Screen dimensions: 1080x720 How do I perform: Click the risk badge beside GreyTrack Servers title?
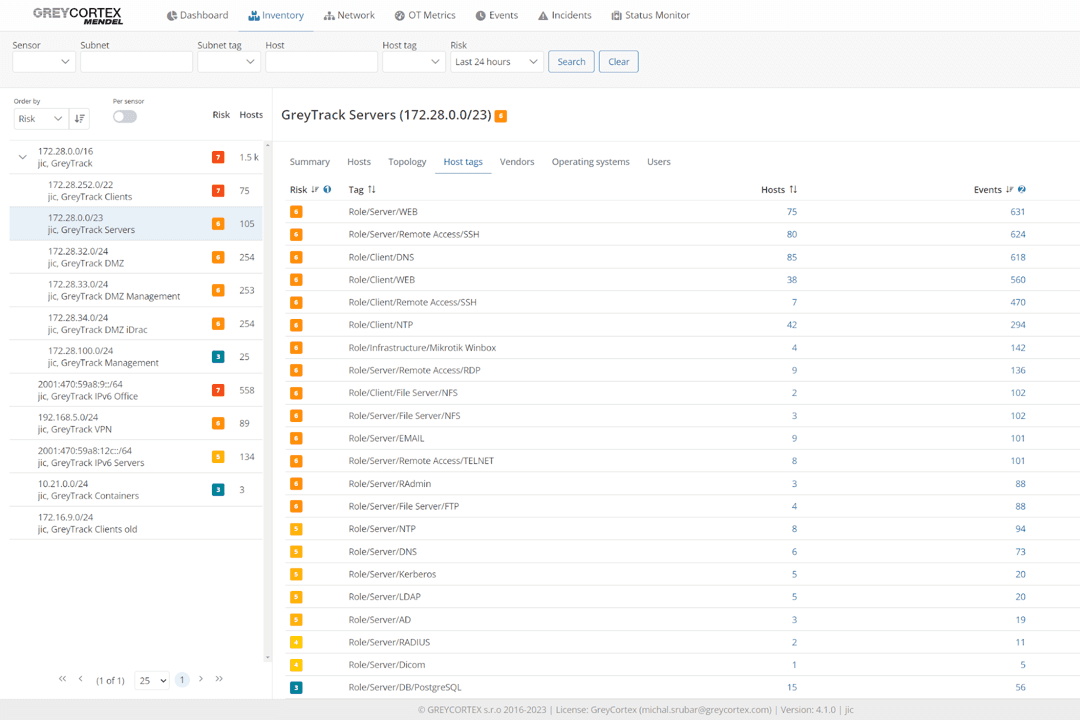coord(501,116)
